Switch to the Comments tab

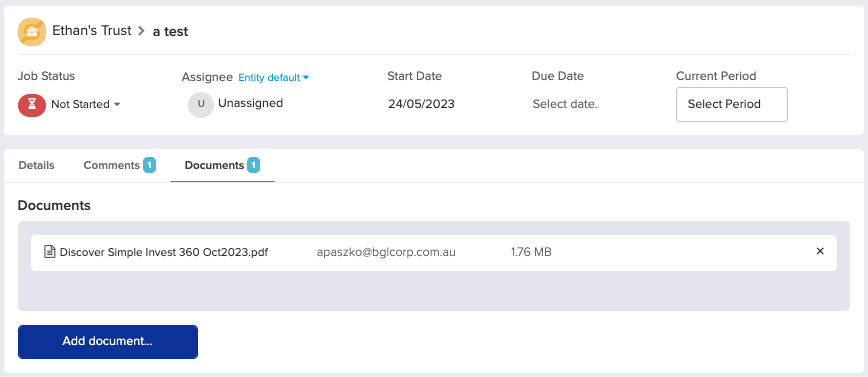[120, 165]
